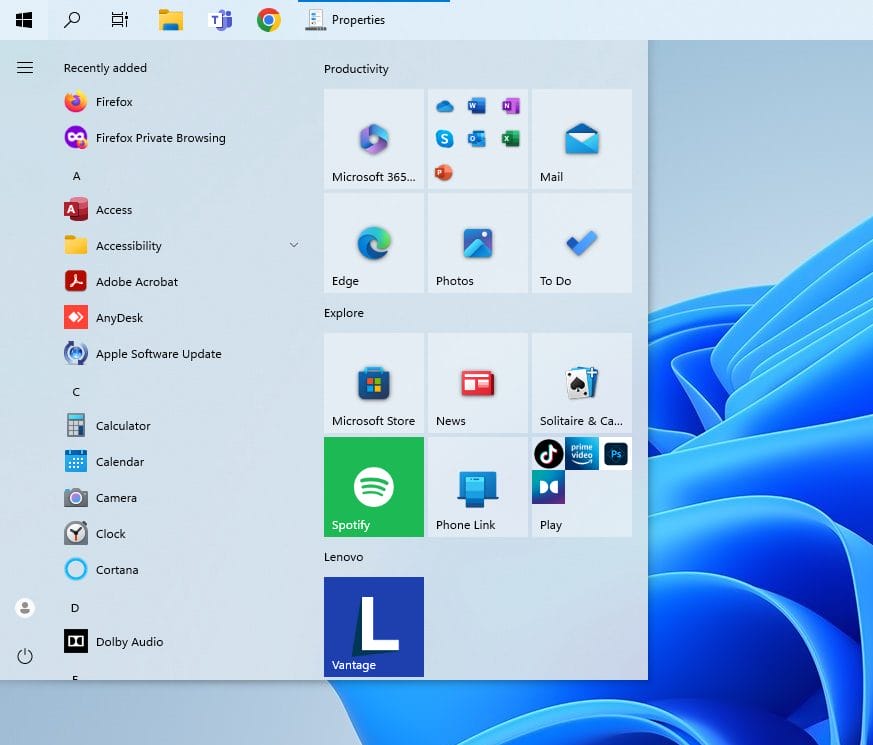Open the user account options
Screen dimensions: 873x745
point(24,607)
